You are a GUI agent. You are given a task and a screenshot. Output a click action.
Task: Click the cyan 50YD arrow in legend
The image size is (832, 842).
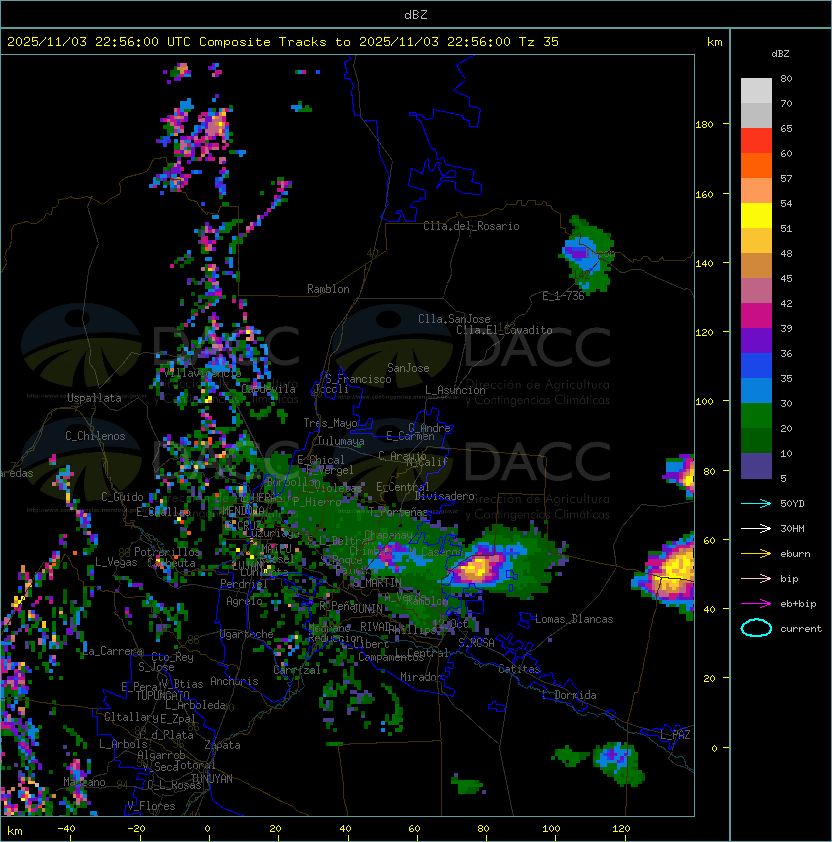756,504
